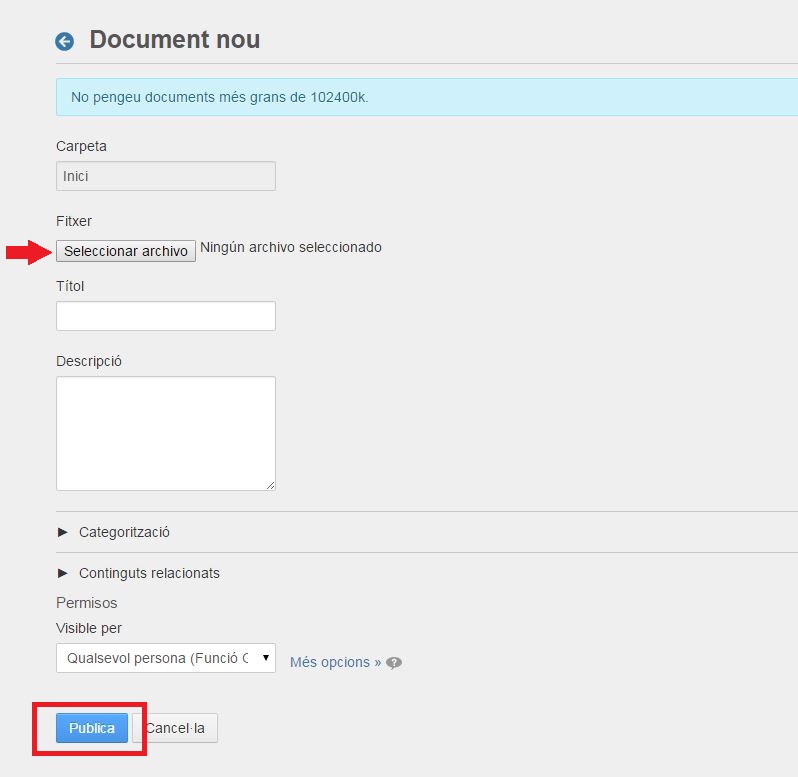Viewport: 798px width, 777px height.
Task: Click the Carpeta field showing Inici
Action: pos(166,176)
